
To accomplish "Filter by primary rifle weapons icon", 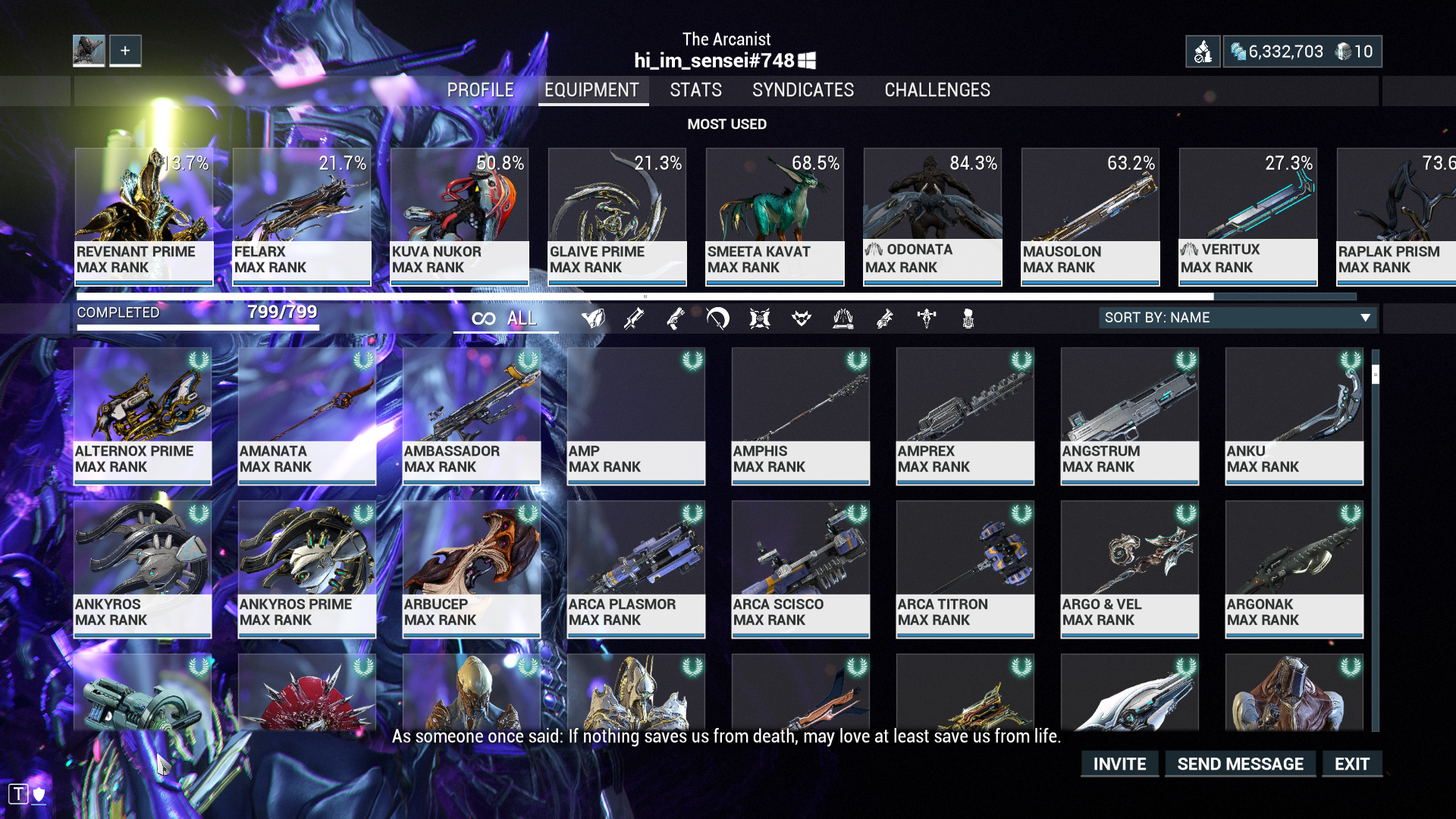I will tap(634, 318).
